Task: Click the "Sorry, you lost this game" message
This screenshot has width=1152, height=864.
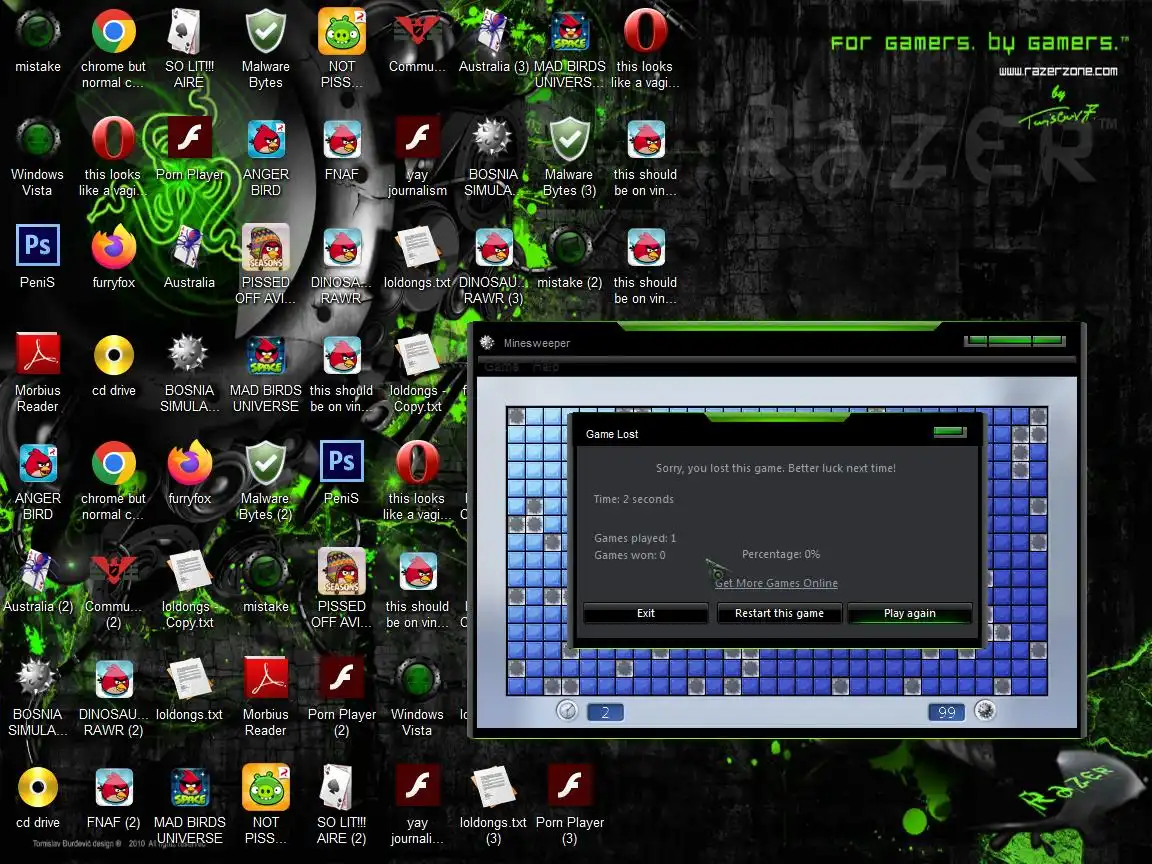Action: point(776,468)
